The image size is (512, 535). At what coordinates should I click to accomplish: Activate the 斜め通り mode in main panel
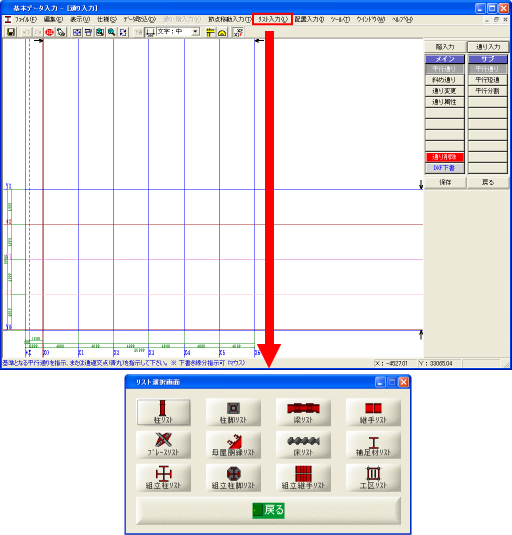click(x=444, y=80)
